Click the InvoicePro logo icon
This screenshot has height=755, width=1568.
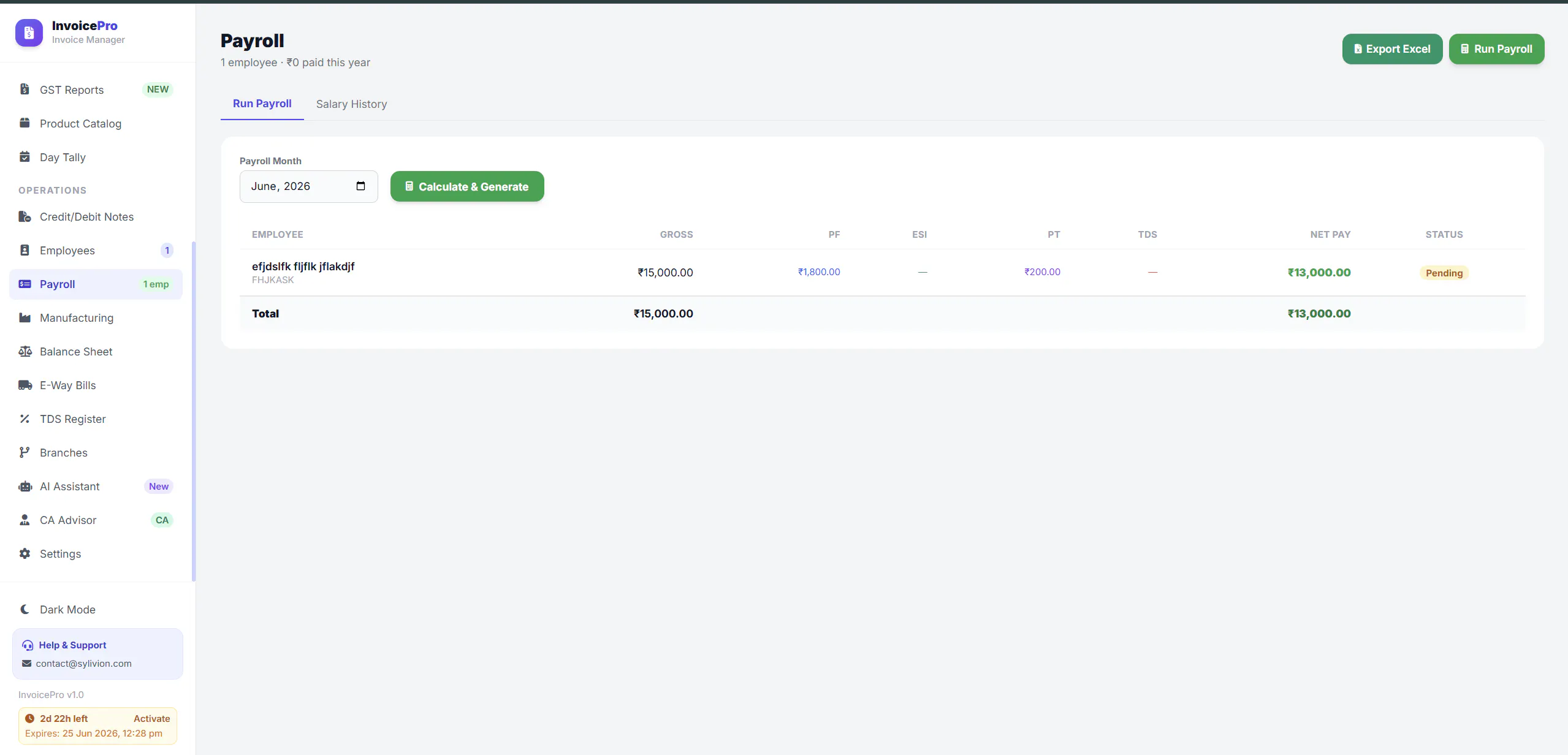(29, 32)
